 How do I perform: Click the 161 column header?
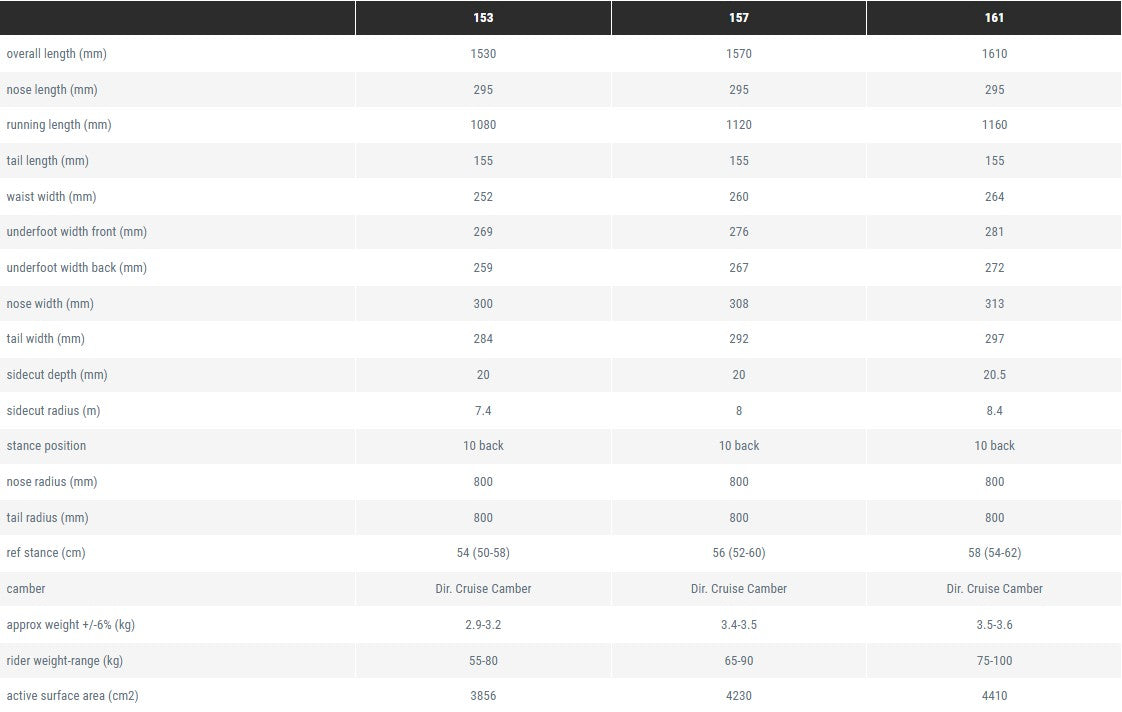point(994,18)
